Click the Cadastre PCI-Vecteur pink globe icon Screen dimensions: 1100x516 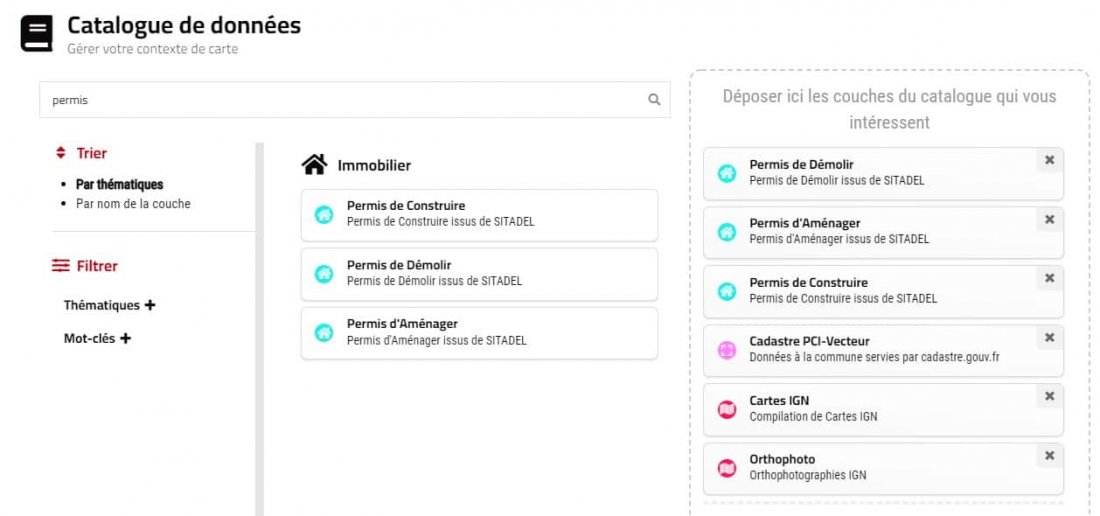[727, 350]
